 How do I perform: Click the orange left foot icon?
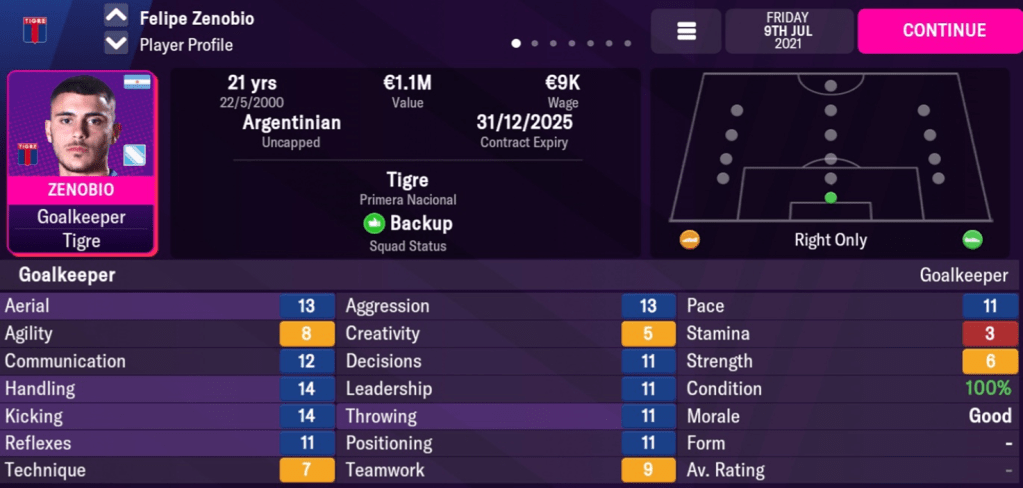690,240
